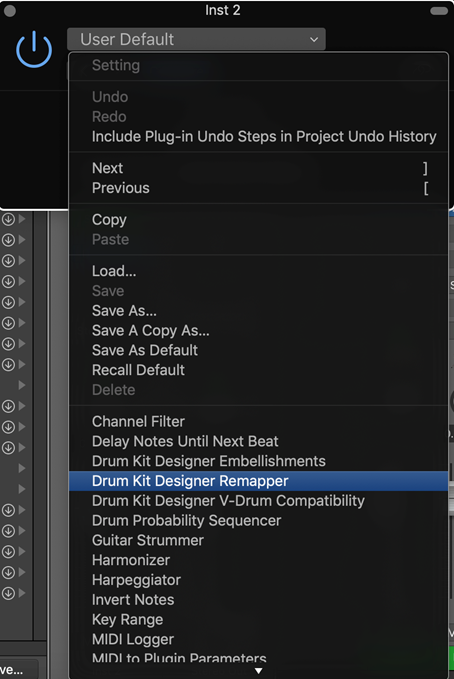
Task: Load the Channel Filter preset
Action: click(x=259, y=421)
